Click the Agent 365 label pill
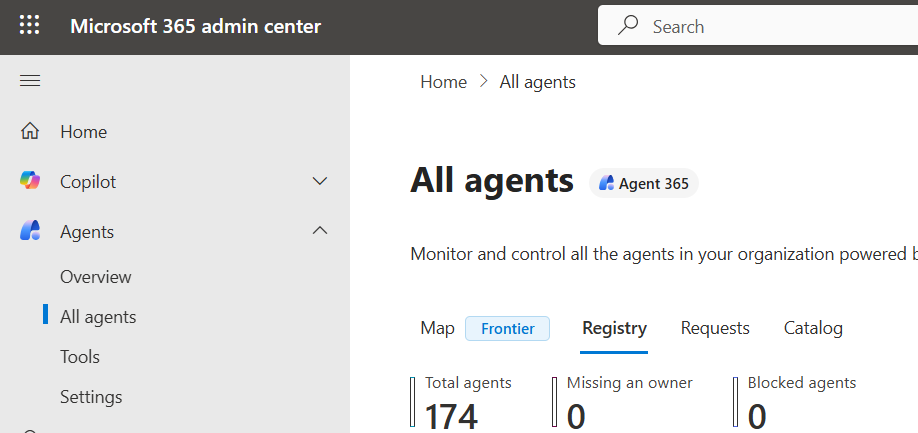Screen dimensions: 918x433 point(644,183)
